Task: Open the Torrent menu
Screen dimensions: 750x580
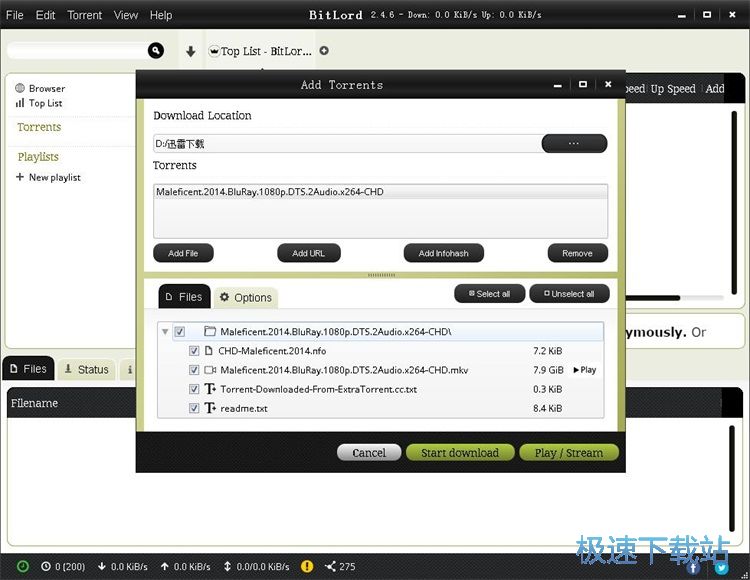Action: 85,15
